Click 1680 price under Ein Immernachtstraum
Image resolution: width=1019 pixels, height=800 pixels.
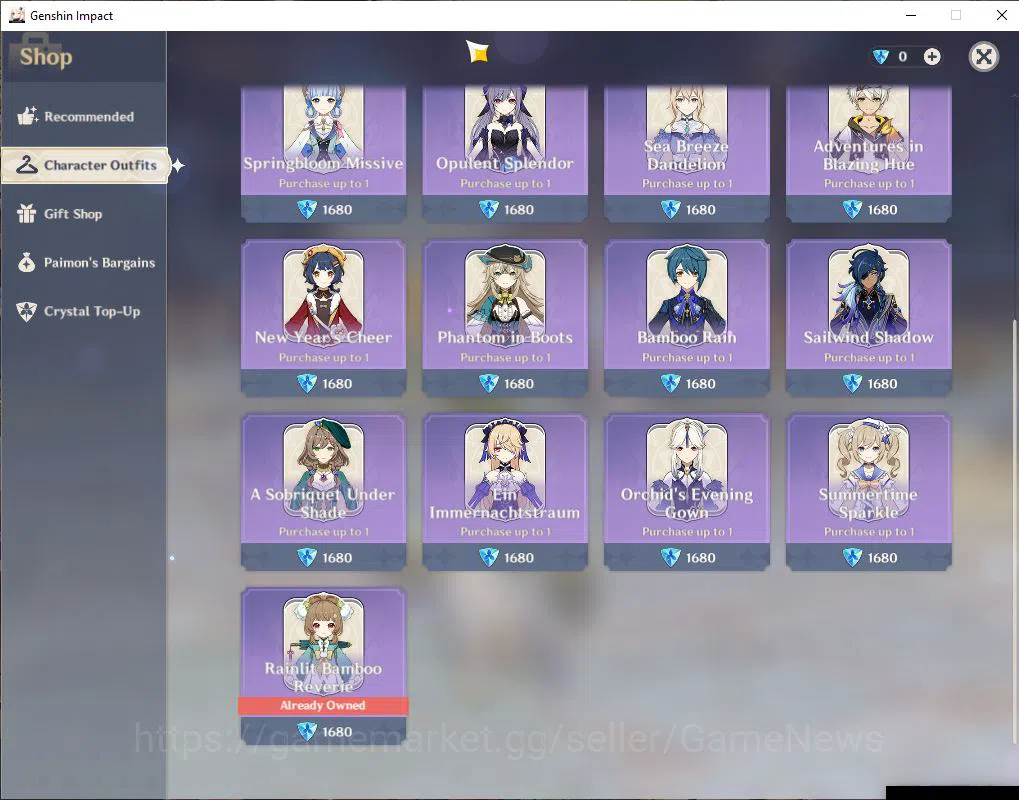coord(505,558)
